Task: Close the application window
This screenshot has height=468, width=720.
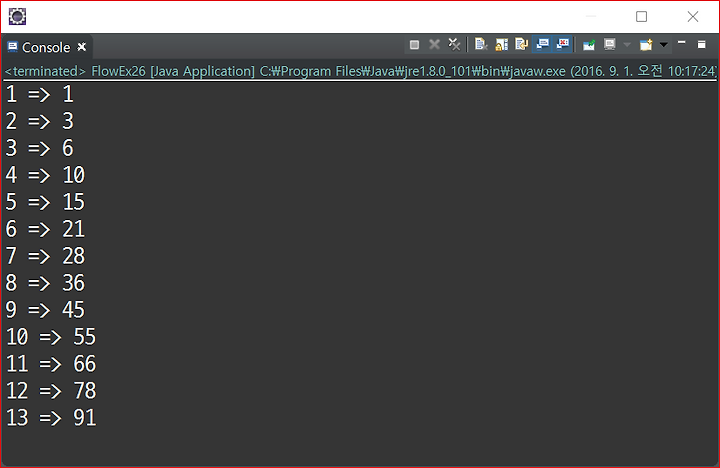Action: coord(693,17)
